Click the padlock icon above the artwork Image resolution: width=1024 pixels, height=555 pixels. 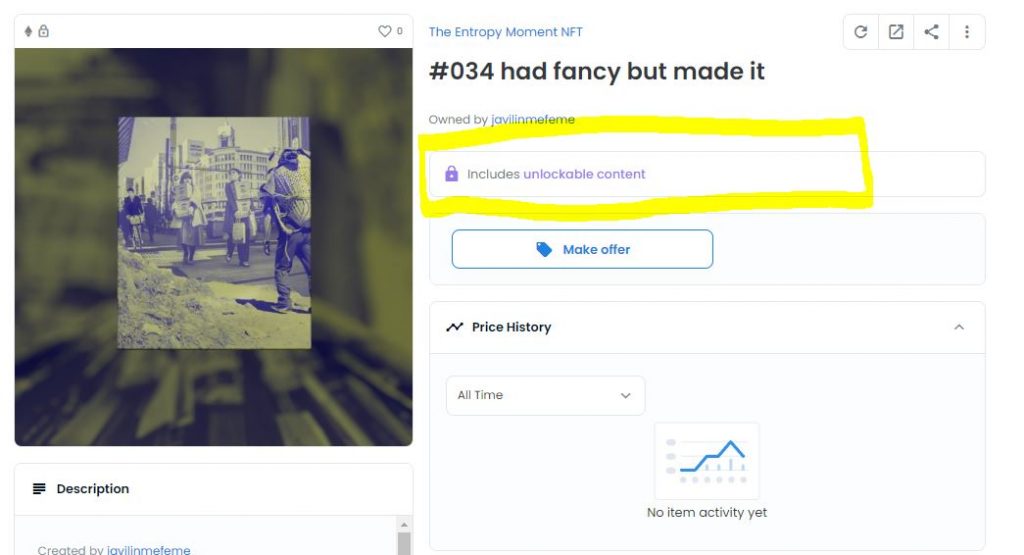pos(44,31)
